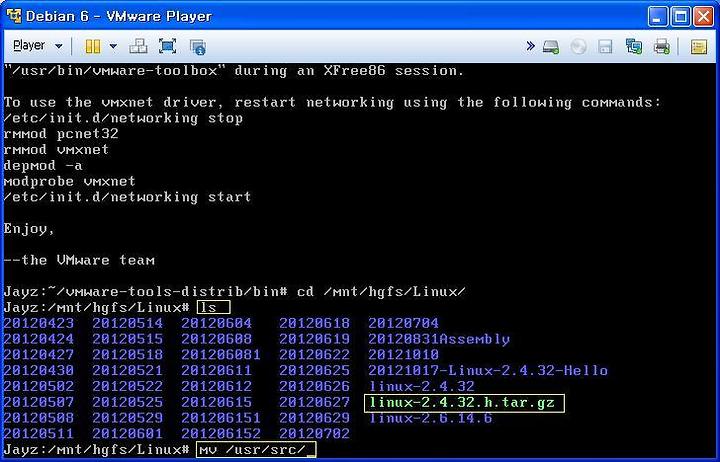Switch to Unity mode

tap(198, 46)
